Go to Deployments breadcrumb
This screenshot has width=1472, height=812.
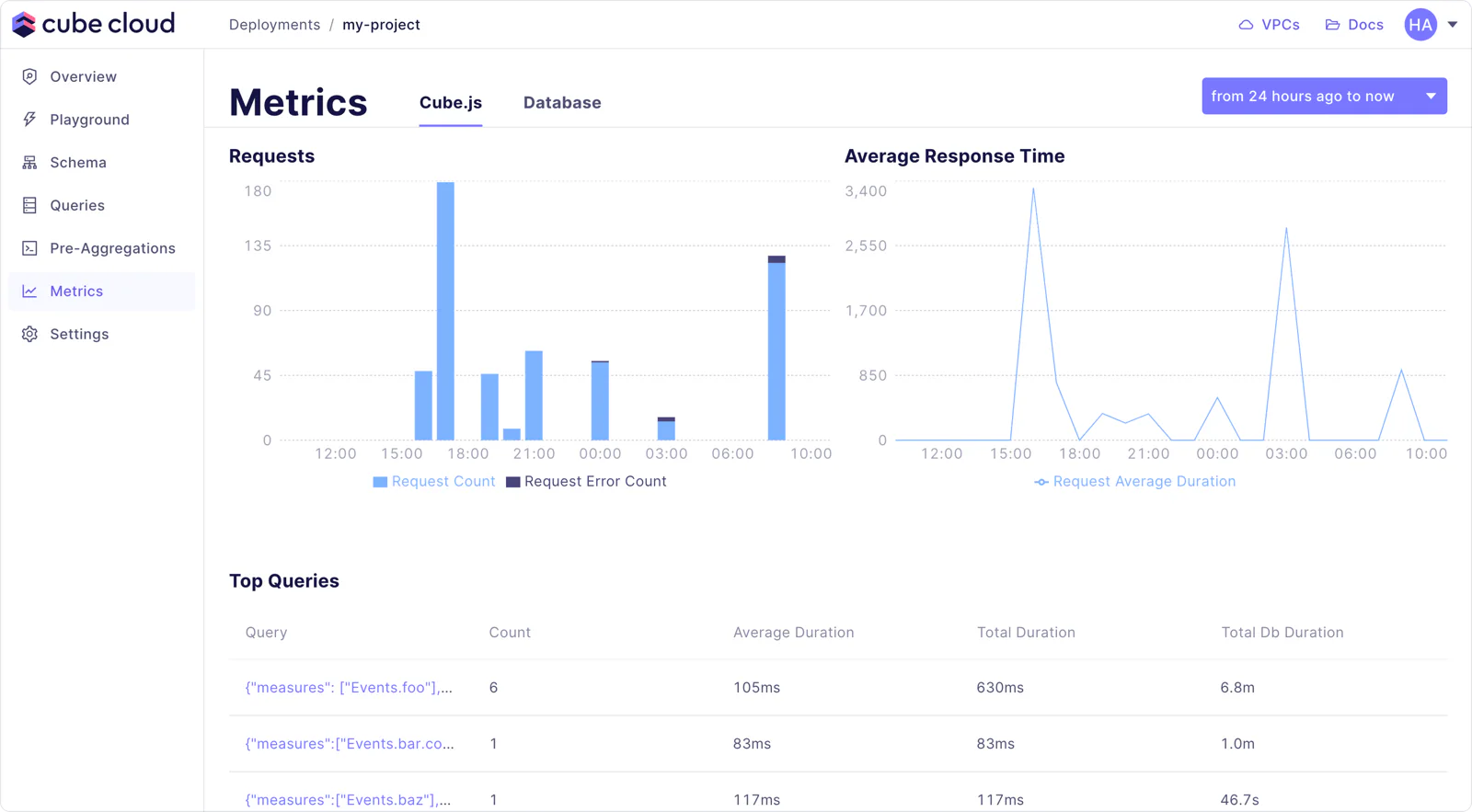click(274, 25)
